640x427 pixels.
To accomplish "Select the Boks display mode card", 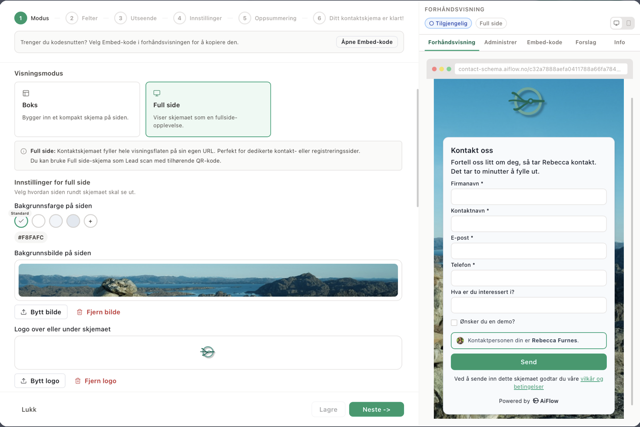I will [77, 109].
